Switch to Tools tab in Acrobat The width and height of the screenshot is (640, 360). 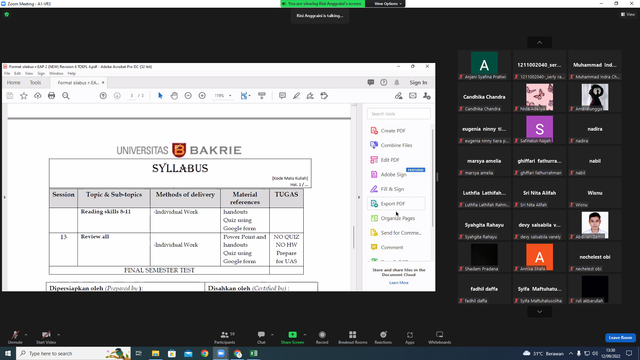[36, 82]
